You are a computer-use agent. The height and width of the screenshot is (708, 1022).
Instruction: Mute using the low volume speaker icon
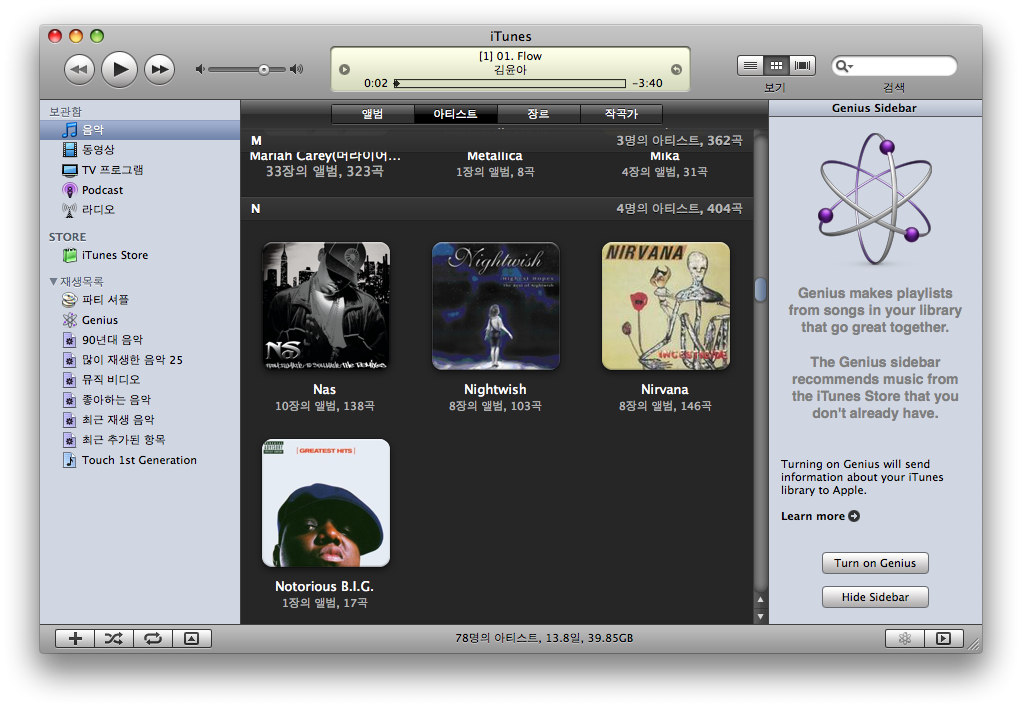pyautogui.click(x=200, y=69)
